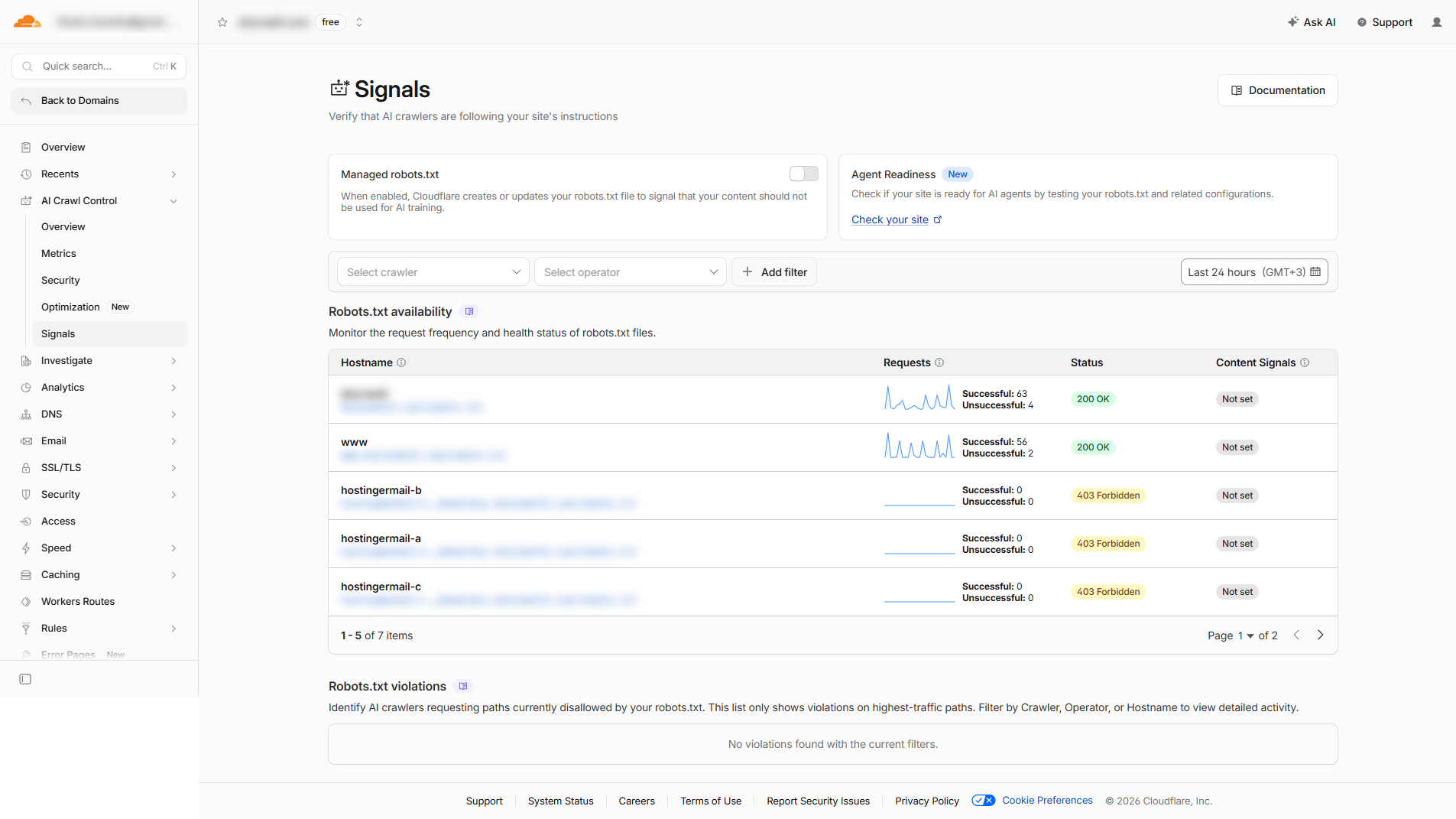The image size is (1456, 819).
Task: Open the domain switcher arrows
Action: pos(359,22)
